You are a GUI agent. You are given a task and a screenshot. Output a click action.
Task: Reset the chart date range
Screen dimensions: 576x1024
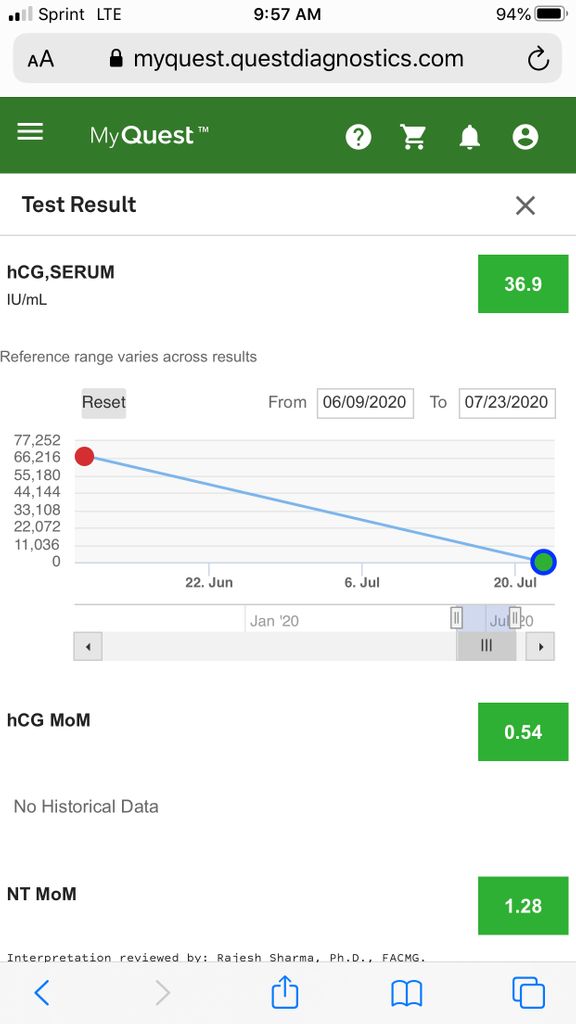pos(104,402)
